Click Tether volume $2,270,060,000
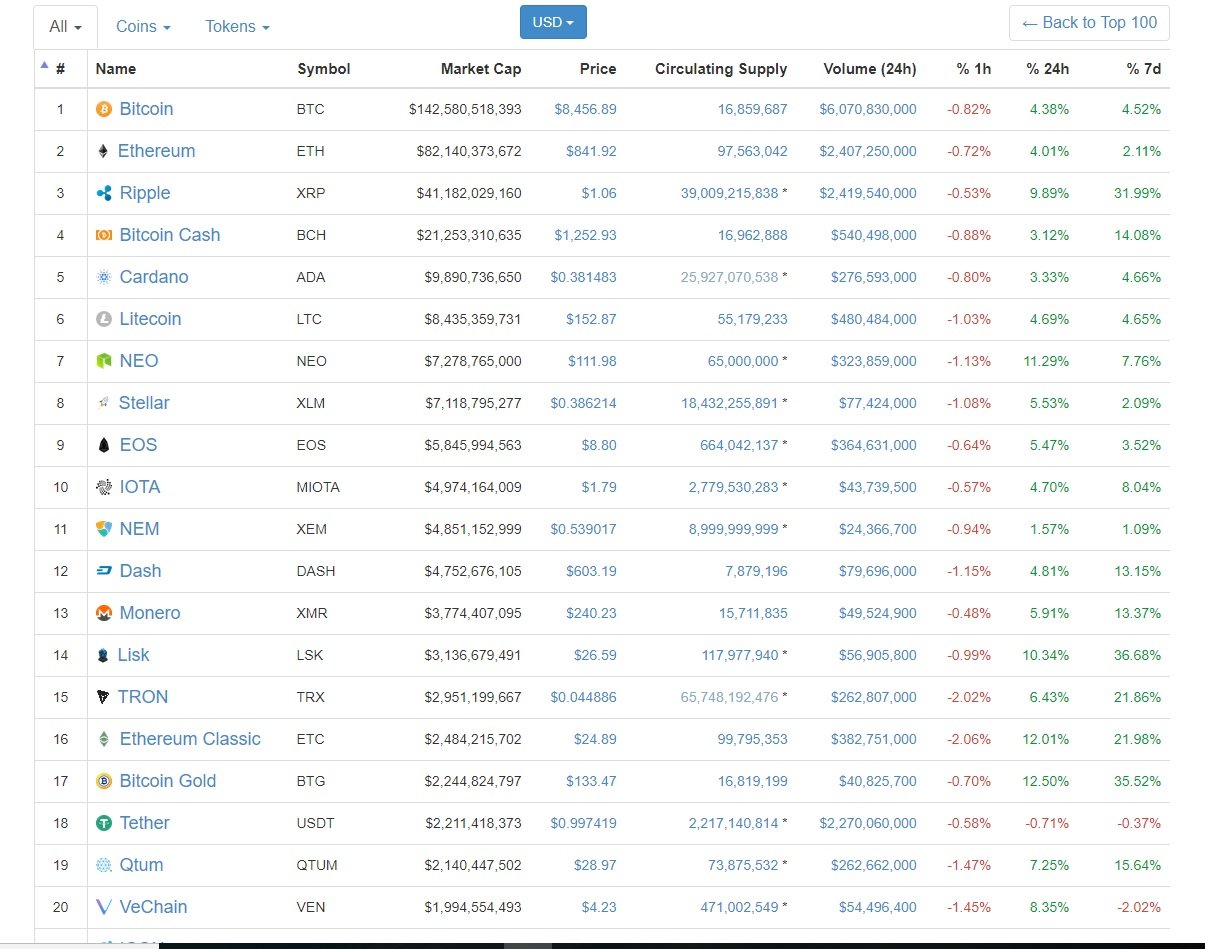 click(868, 823)
